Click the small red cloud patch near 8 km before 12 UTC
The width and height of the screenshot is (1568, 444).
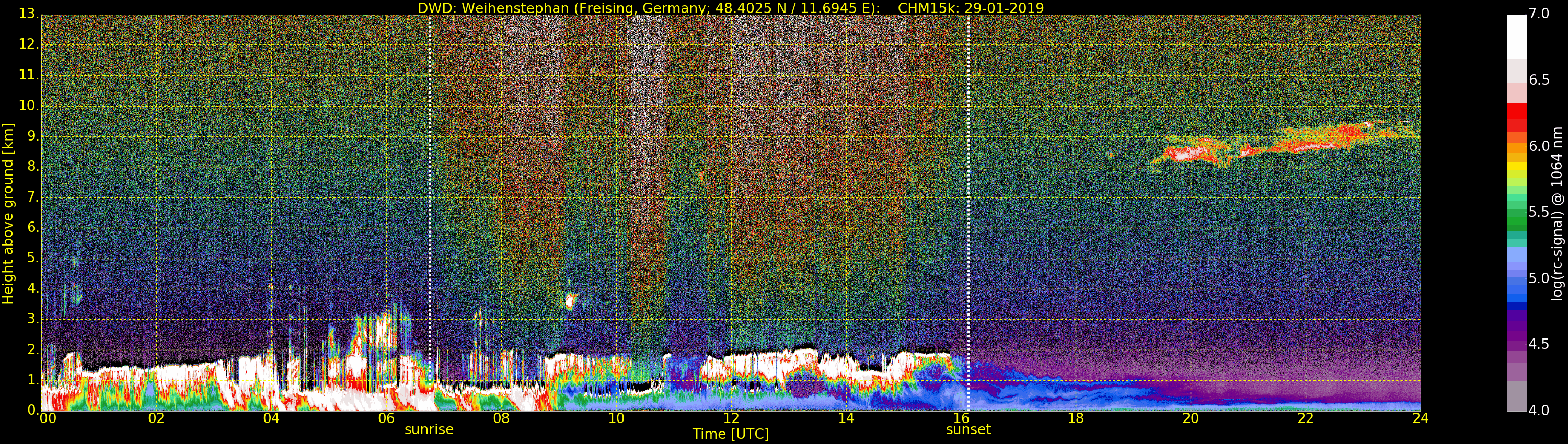(702, 177)
